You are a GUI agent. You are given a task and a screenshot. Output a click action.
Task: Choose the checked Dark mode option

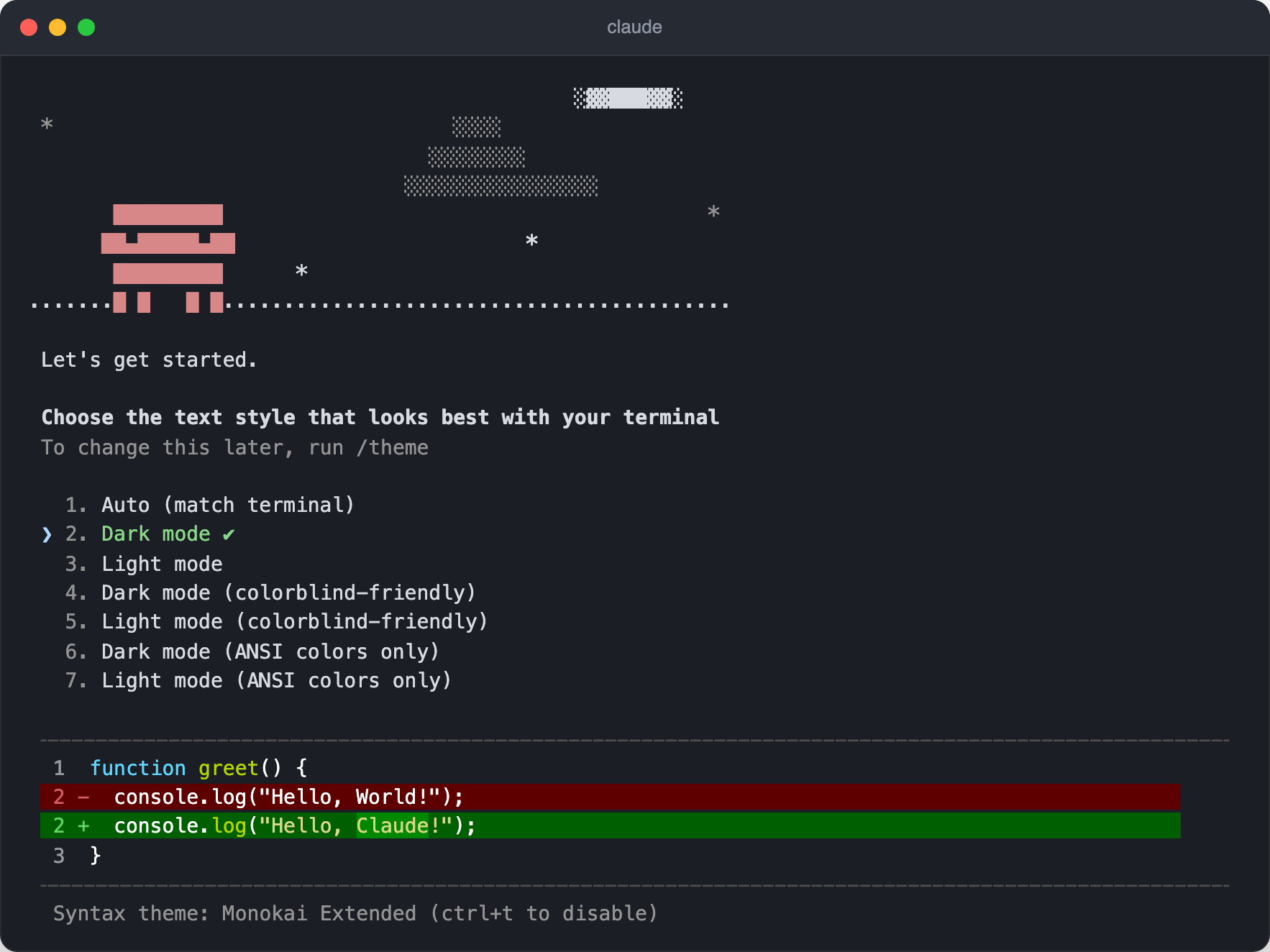(150, 534)
